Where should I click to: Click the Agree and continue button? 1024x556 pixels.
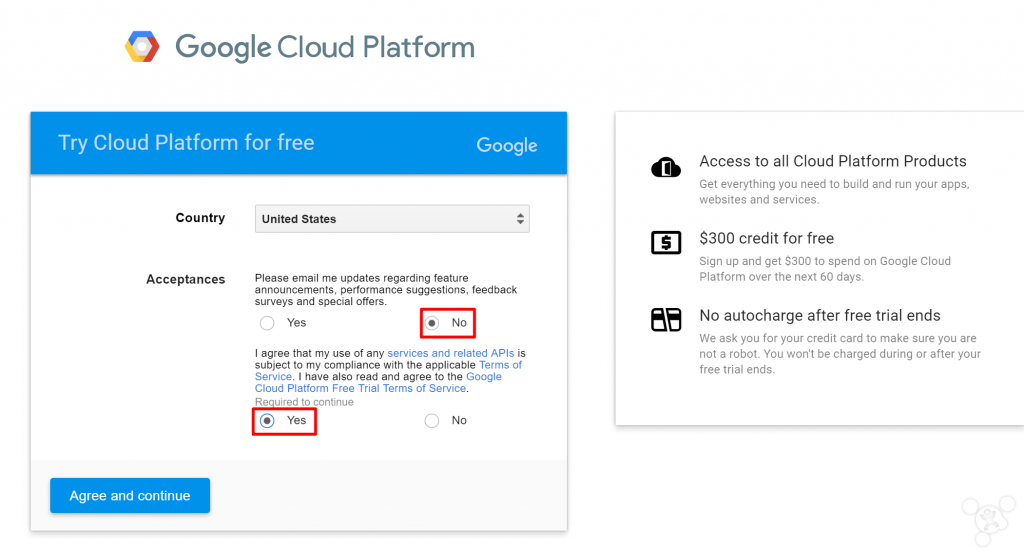[130, 495]
